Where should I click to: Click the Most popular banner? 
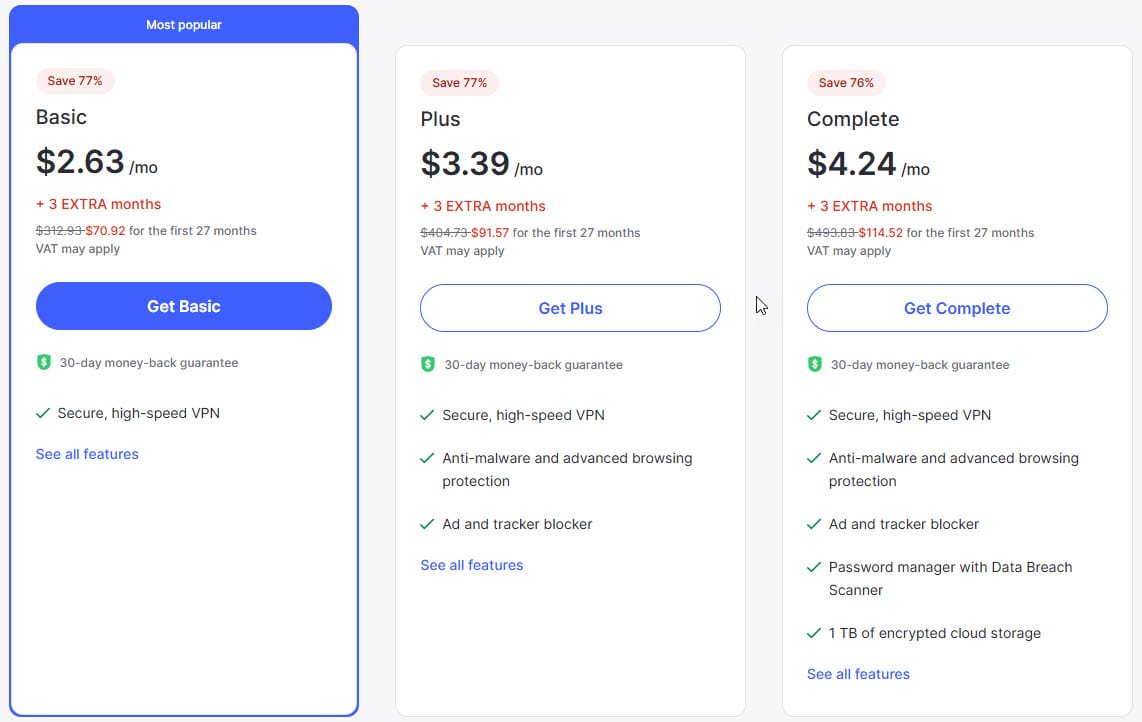pyautogui.click(x=184, y=24)
